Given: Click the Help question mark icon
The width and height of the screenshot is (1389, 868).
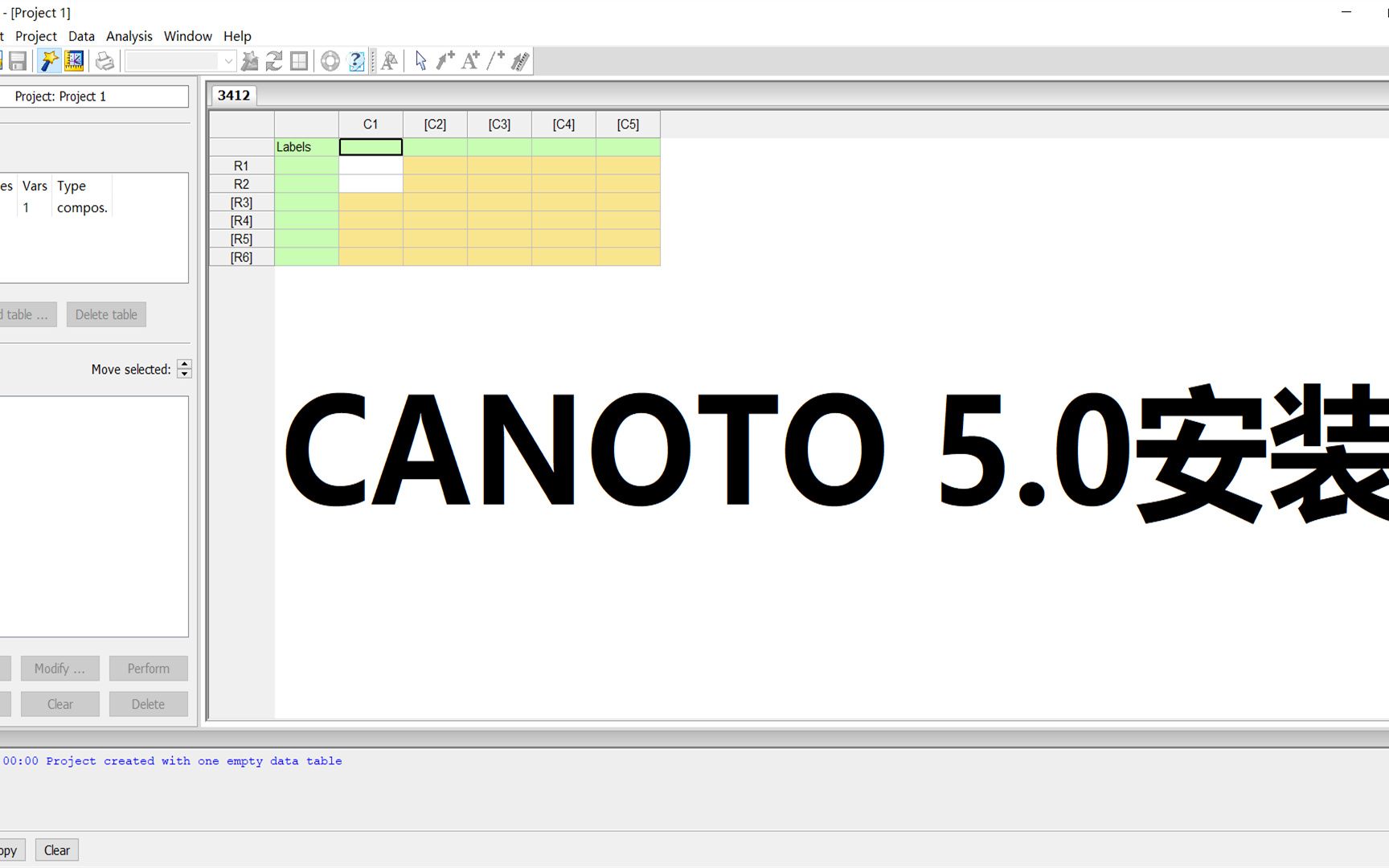Looking at the screenshot, I should (x=354, y=60).
